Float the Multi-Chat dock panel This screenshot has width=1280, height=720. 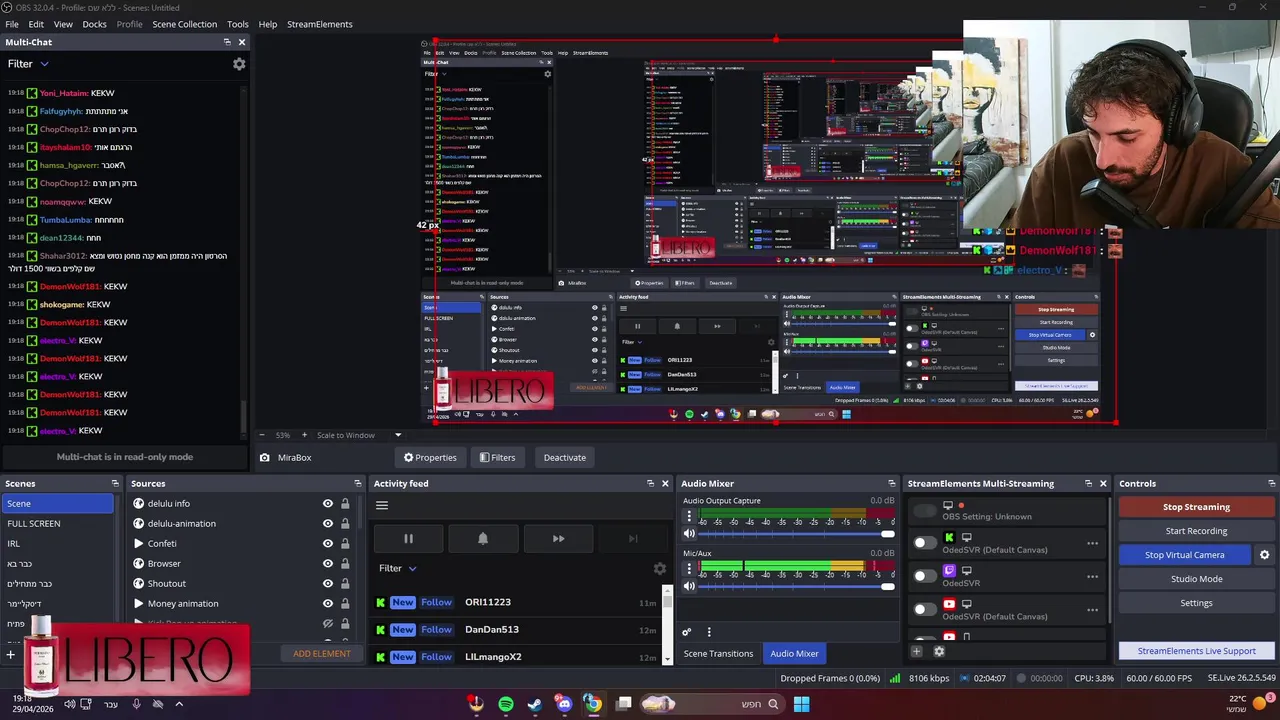click(227, 42)
